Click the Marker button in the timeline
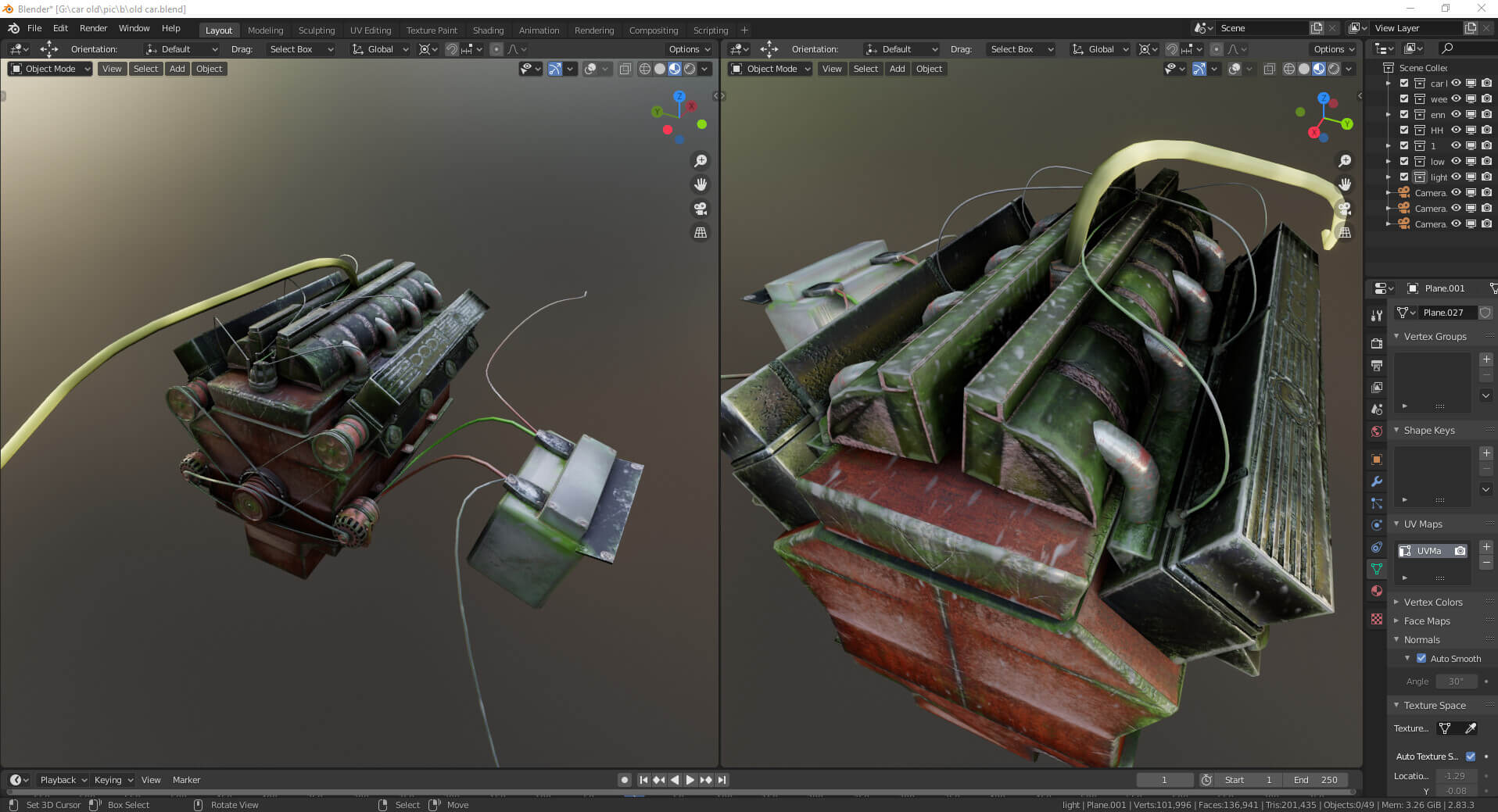 click(186, 780)
